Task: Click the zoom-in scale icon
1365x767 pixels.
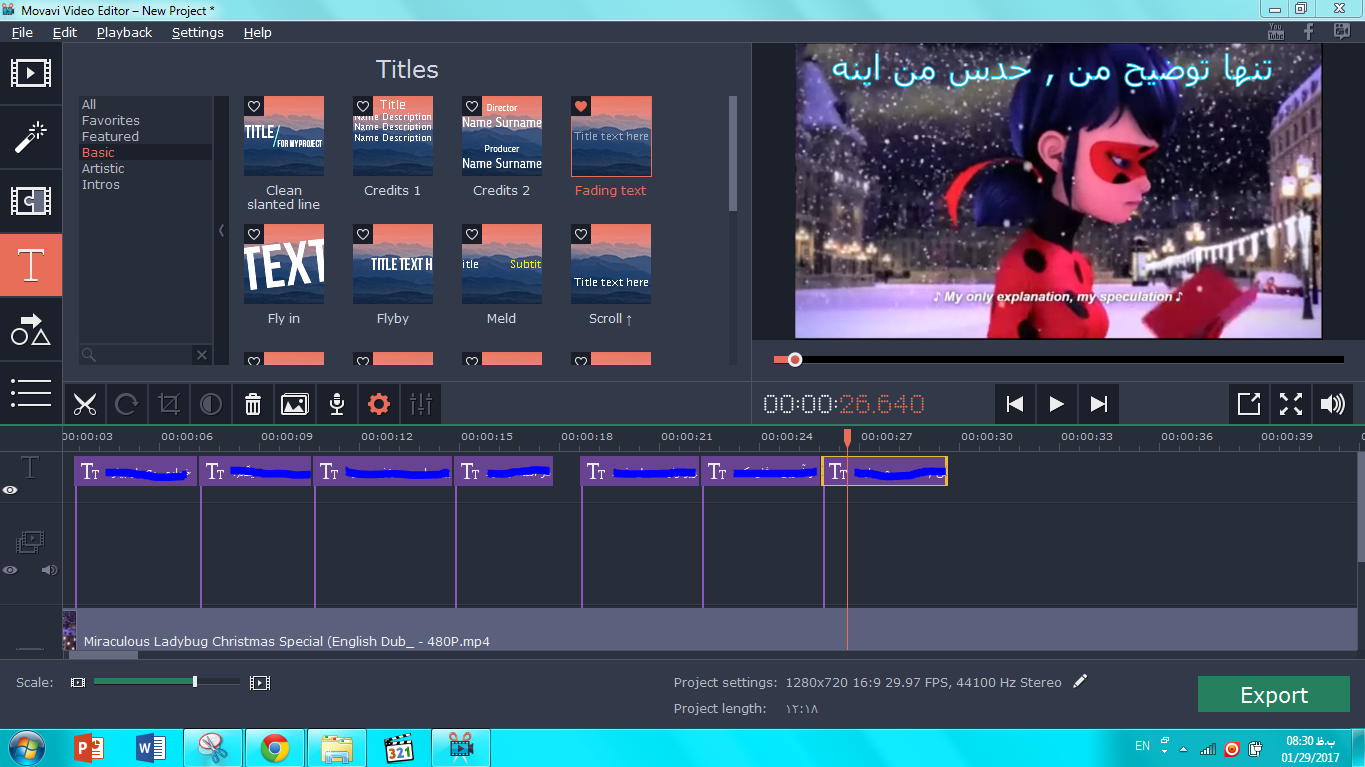Action: point(260,683)
